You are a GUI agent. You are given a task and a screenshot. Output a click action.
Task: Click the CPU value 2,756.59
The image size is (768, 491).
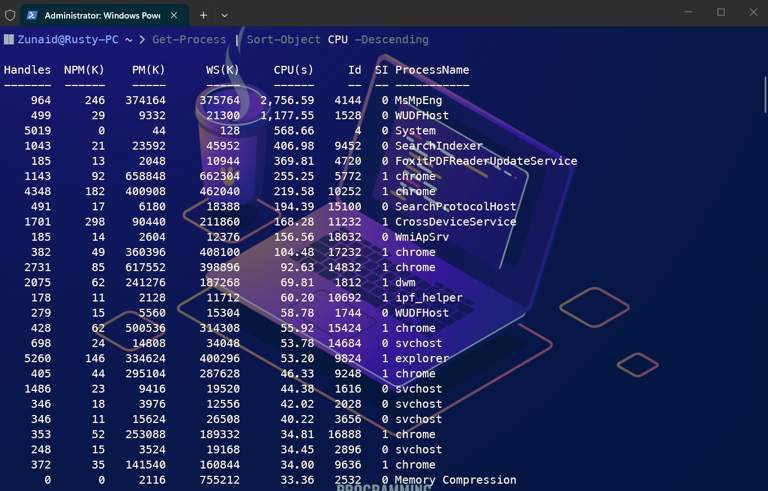[x=287, y=100]
